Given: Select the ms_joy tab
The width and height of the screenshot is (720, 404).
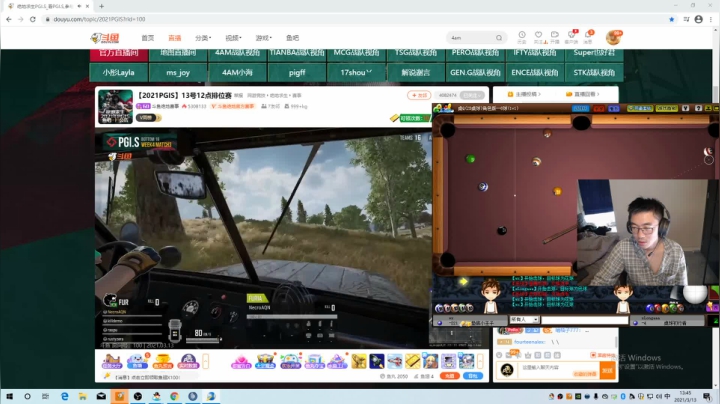Looking at the screenshot, I should (178, 73).
